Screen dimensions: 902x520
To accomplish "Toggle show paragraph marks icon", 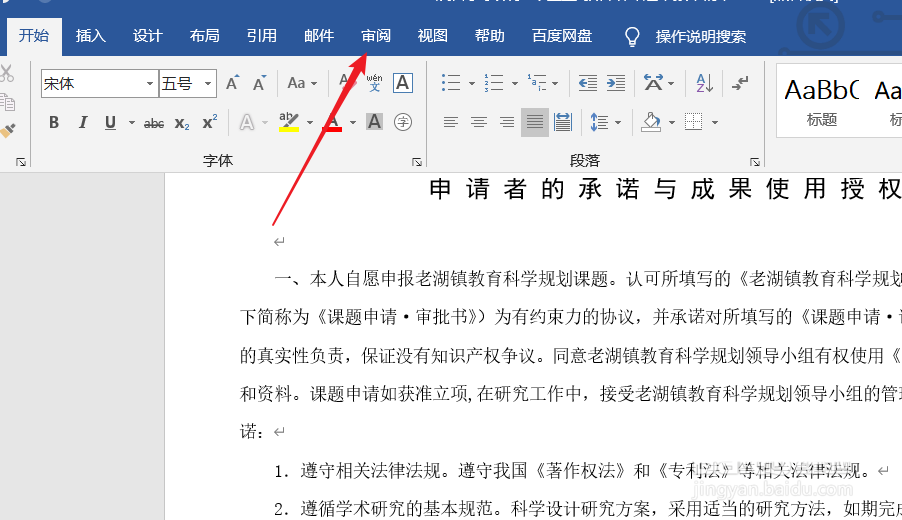I will click(x=740, y=83).
